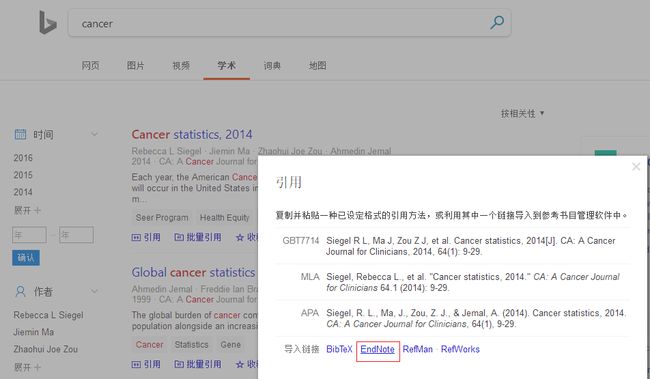This screenshot has height=379, width=650.
Task: Filter by author Jiemin Ma in sidebar
Action: (x=34, y=332)
